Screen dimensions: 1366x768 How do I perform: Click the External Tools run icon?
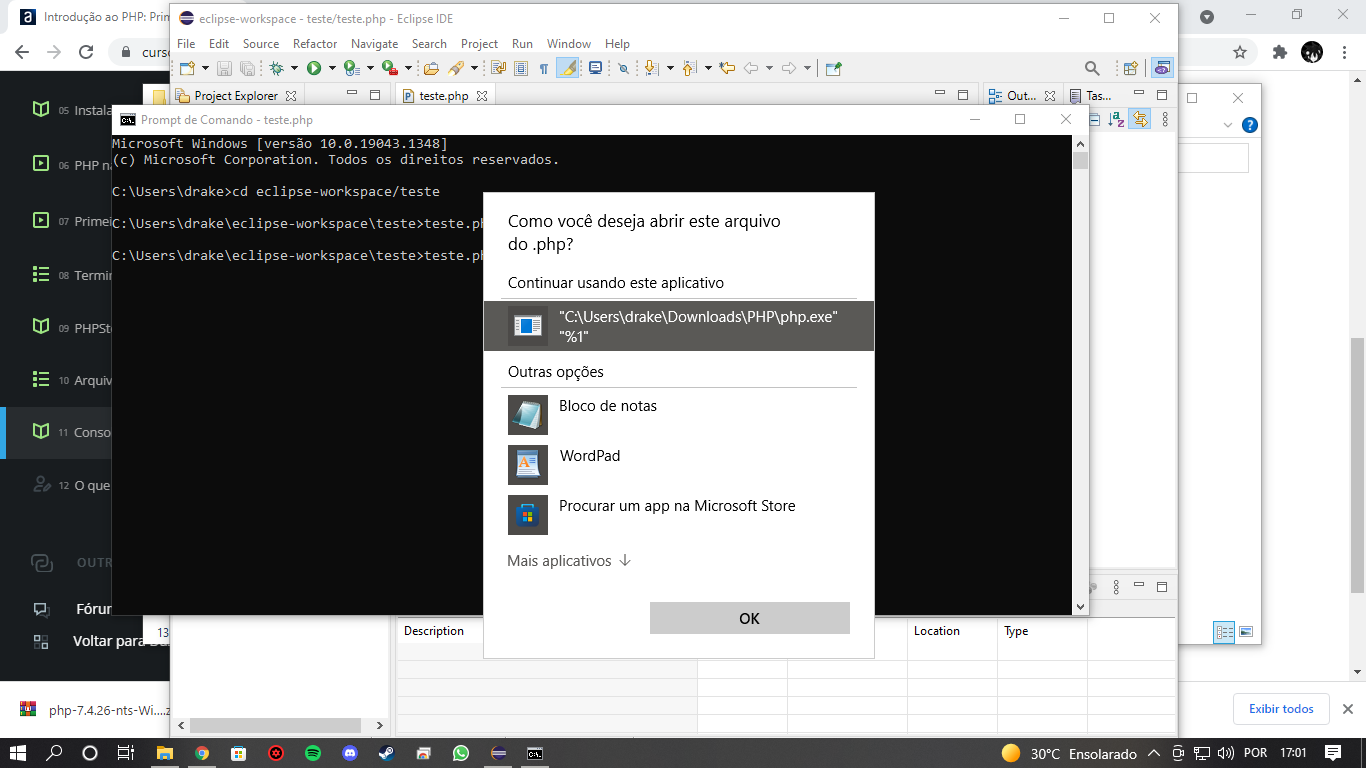point(390,68)
